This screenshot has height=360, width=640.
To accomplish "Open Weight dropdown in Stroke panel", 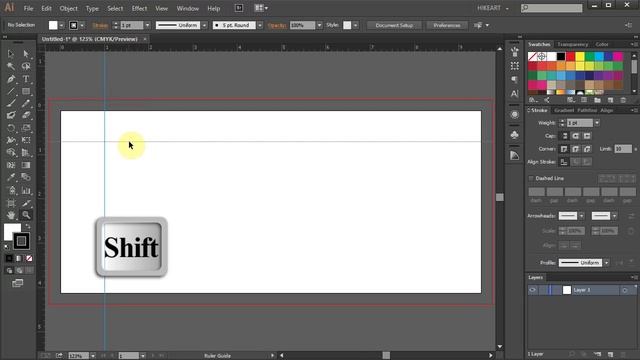I will pyautogui.click(x=597, y=123).
